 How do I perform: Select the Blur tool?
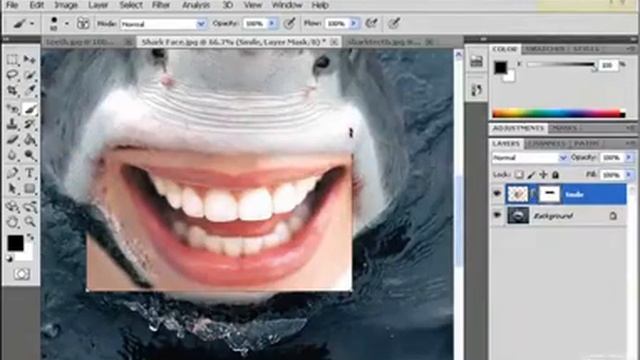click(12, 155)
